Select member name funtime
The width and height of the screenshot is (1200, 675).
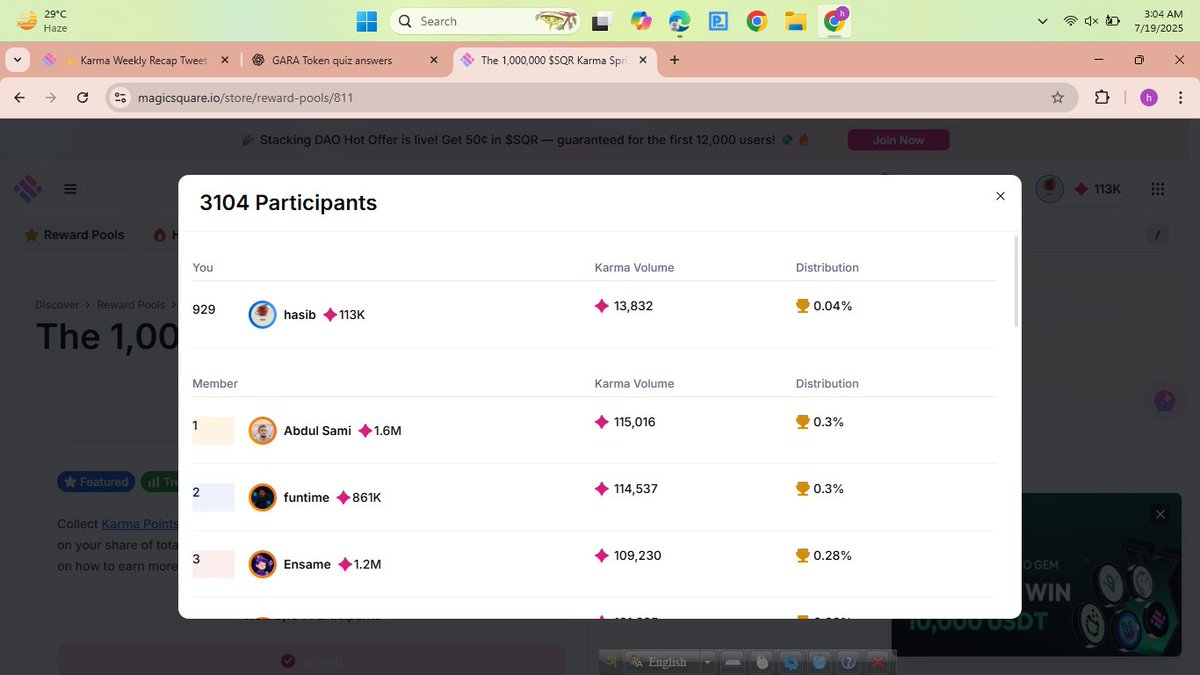click(306, 497)
